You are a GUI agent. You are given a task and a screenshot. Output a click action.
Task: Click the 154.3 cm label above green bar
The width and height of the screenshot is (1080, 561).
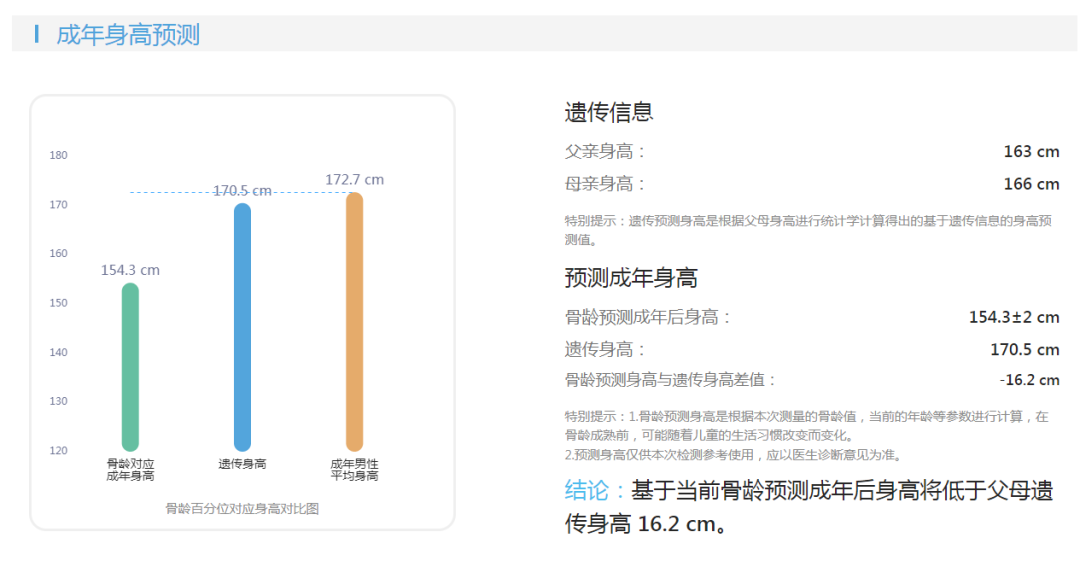tap(130, 270)
